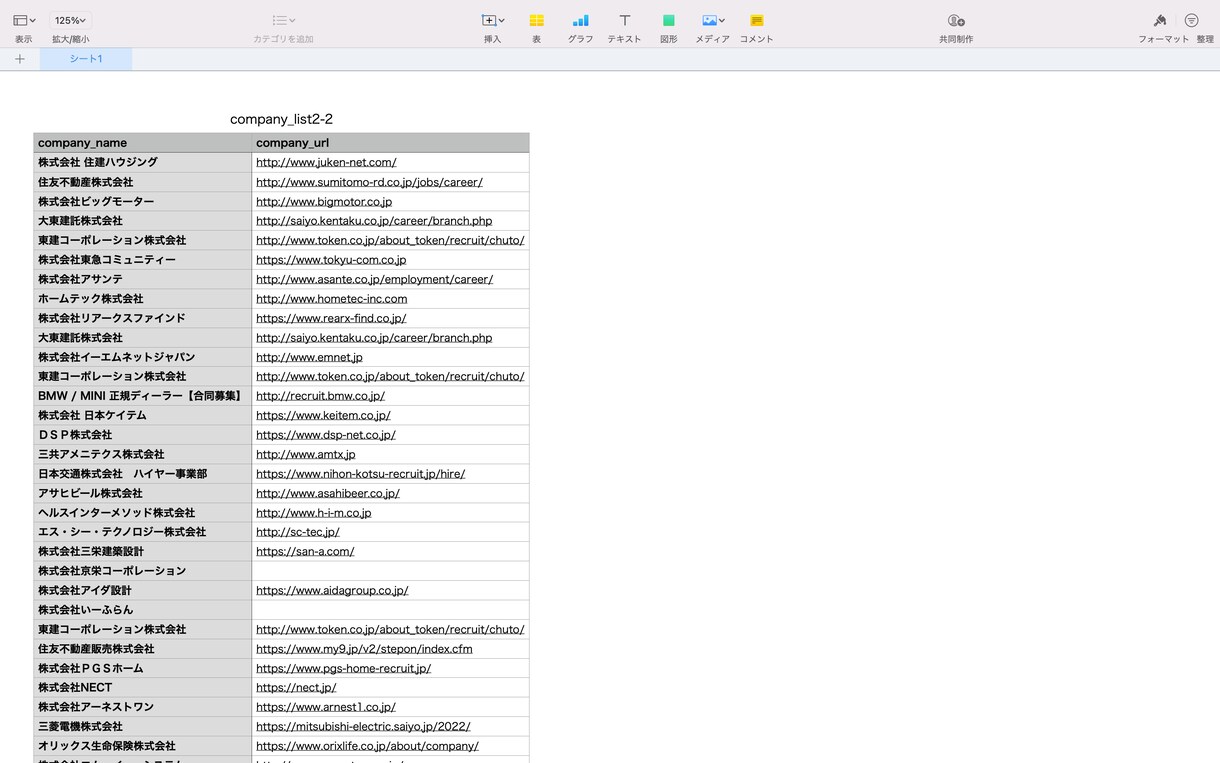Select the 株式会社いーふらん cell
The height and width of the screenshot is (763, 1220).
143,610
